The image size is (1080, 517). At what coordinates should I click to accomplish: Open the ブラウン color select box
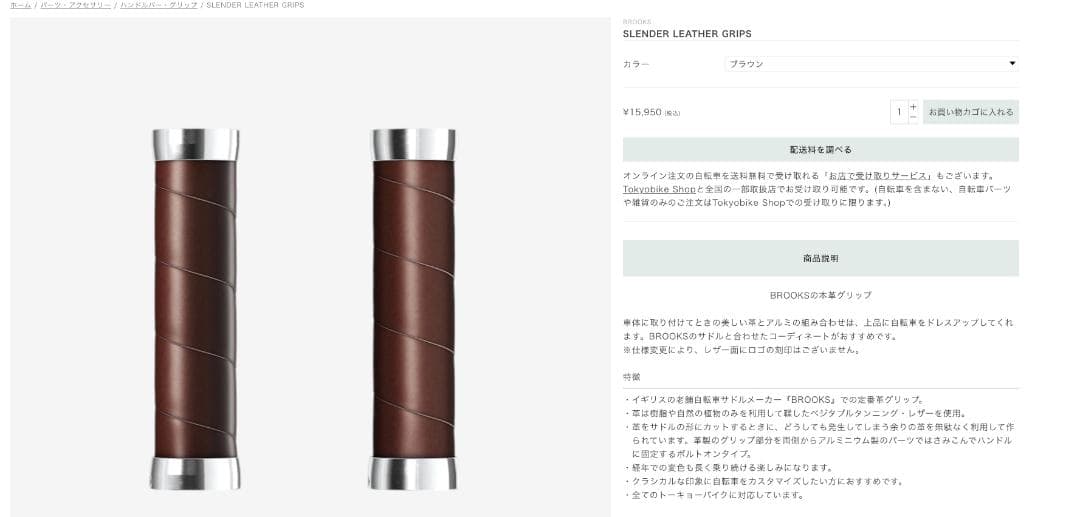point(871,64)
